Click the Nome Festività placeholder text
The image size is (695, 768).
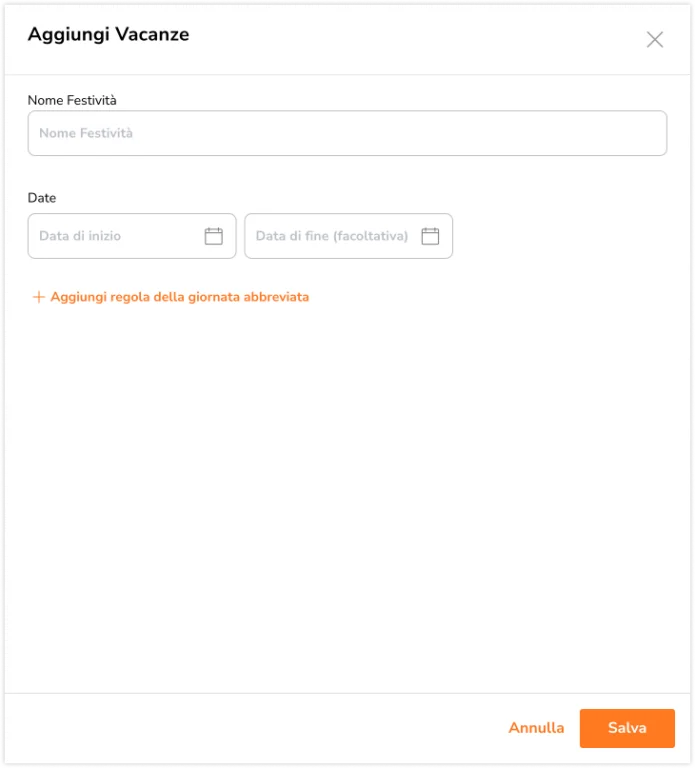tap(86, 133)
